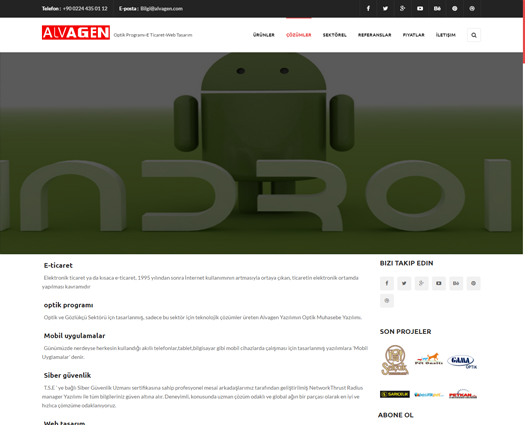Click YouTube icon under Bizi Takip Edin
This screenshot has width=525, height=425.
coord(439,283)
